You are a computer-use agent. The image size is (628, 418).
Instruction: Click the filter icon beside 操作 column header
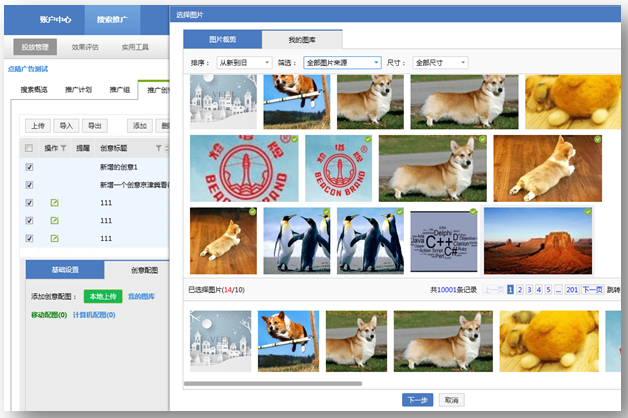coord(63,149)
